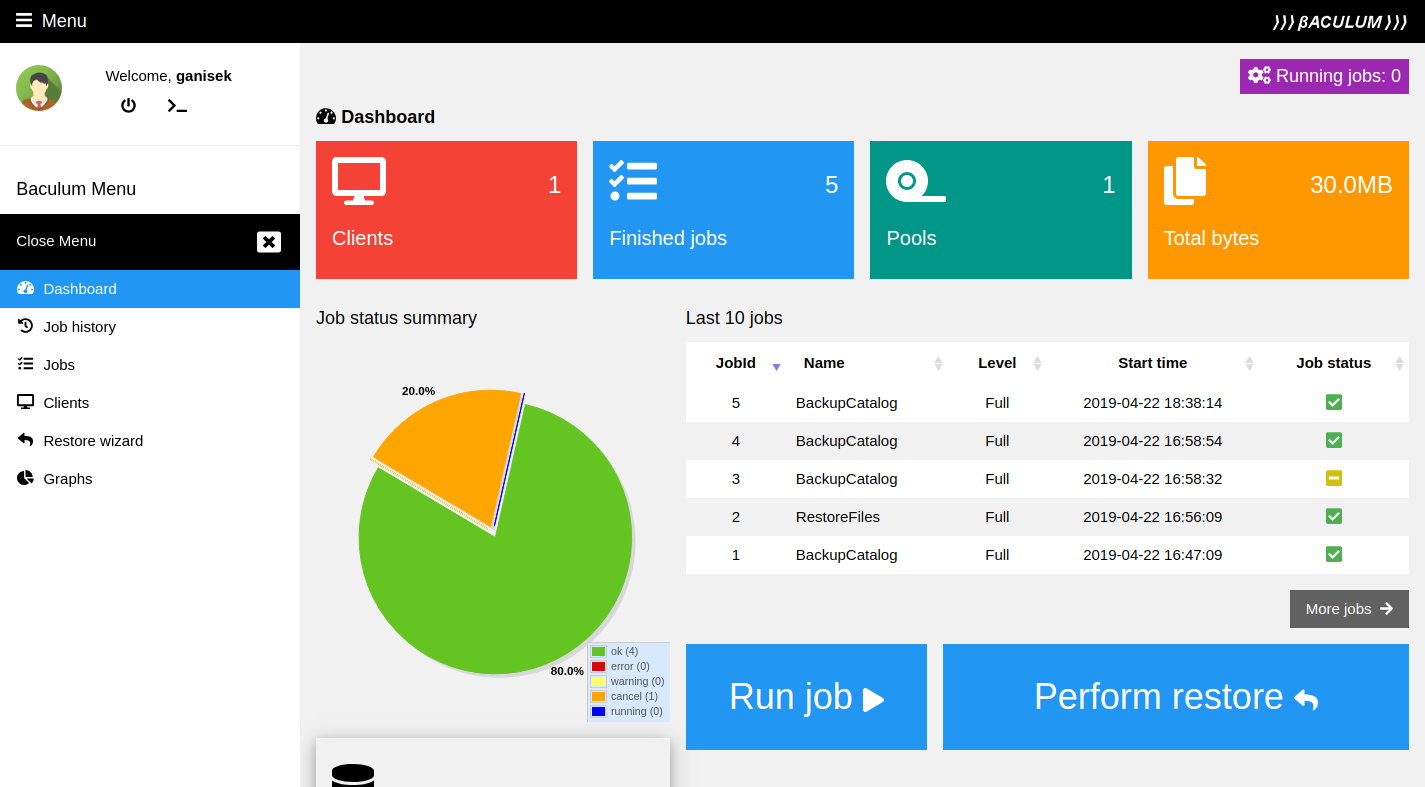Click the Jobs checklist icon in sidebar
This screenshot has width=1425, height=787.
pyautogui.click(x=26, y=364)
